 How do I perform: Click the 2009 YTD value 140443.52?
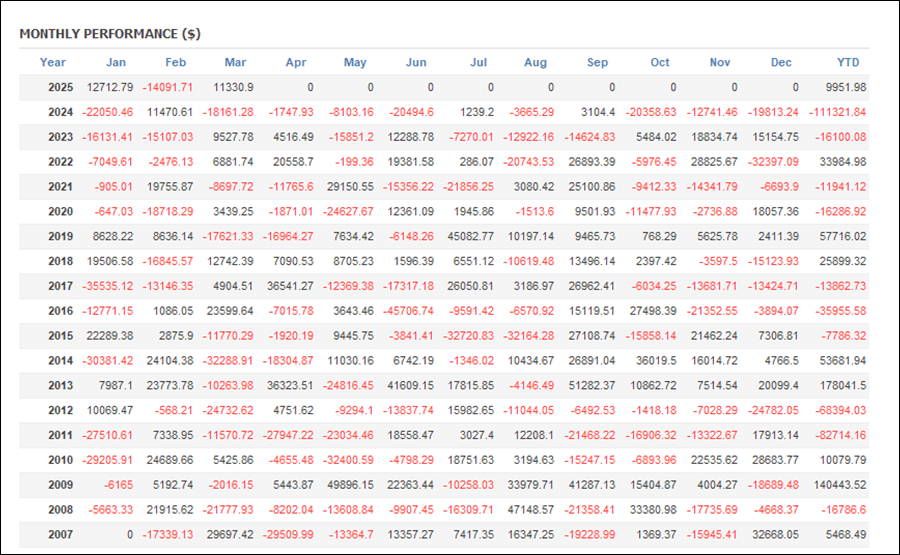tap(840, 484)
